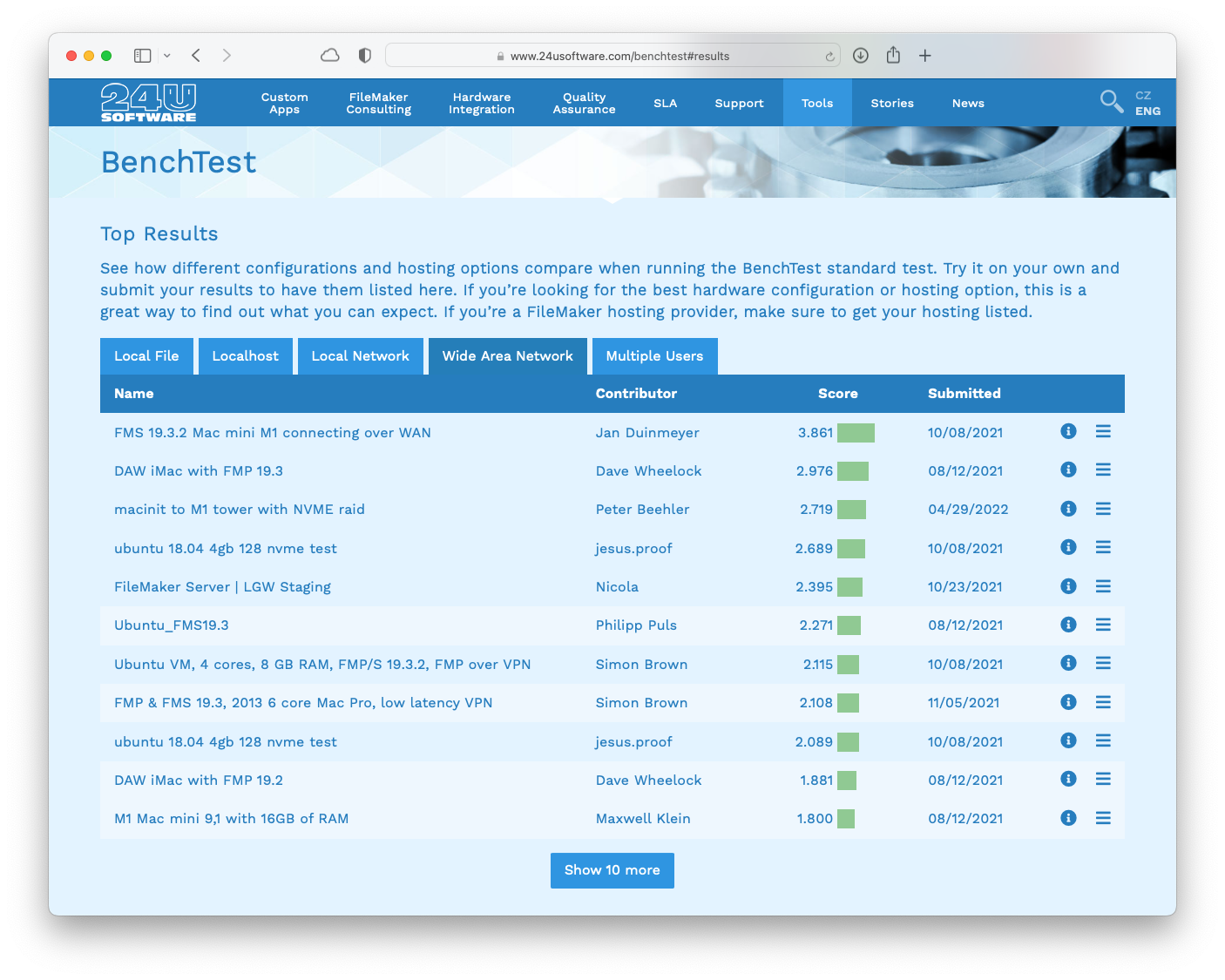Open the Quality Assurance menu
This screenshot has height=980, width=1225.
585,103
